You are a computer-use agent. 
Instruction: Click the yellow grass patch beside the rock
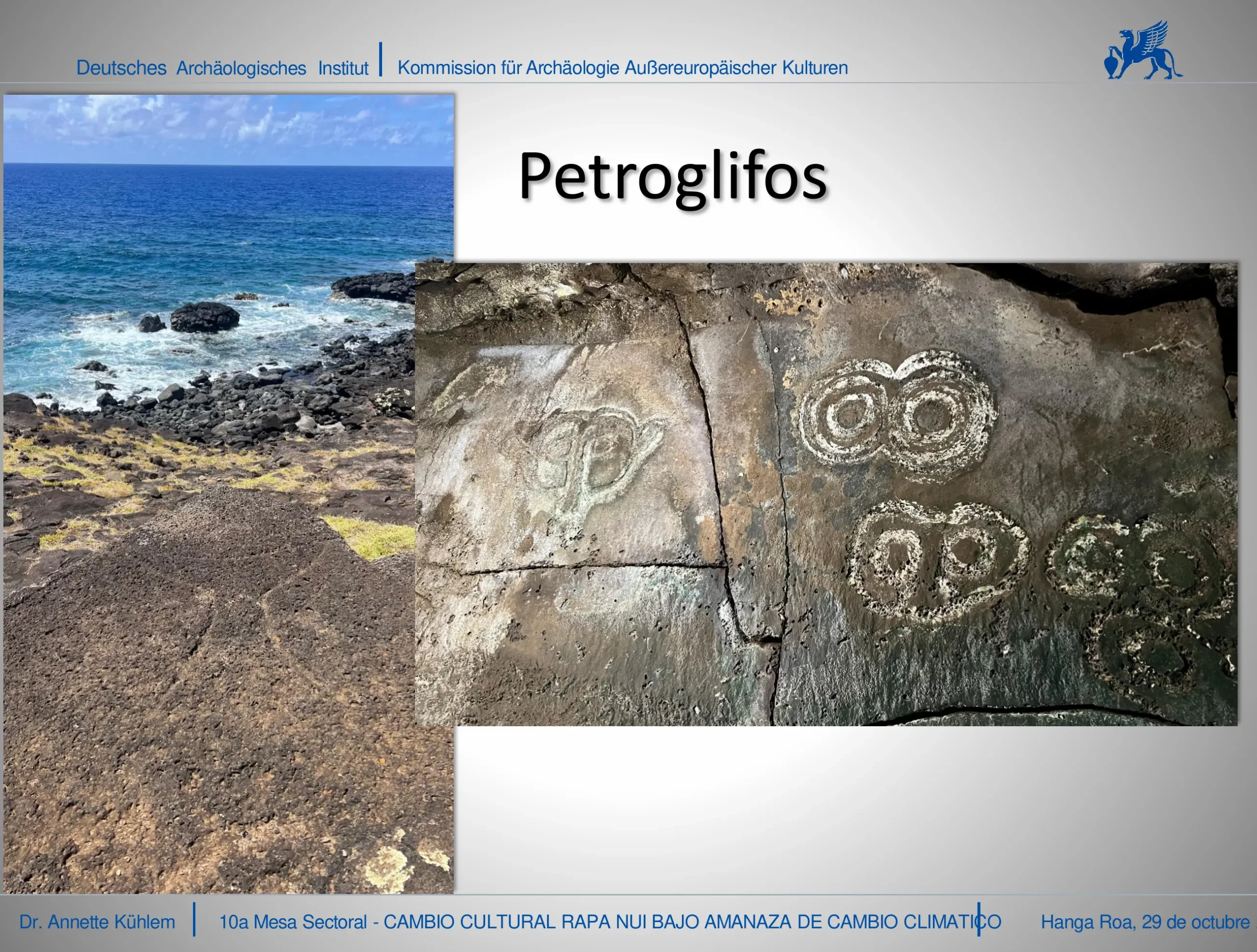point(375,537)
